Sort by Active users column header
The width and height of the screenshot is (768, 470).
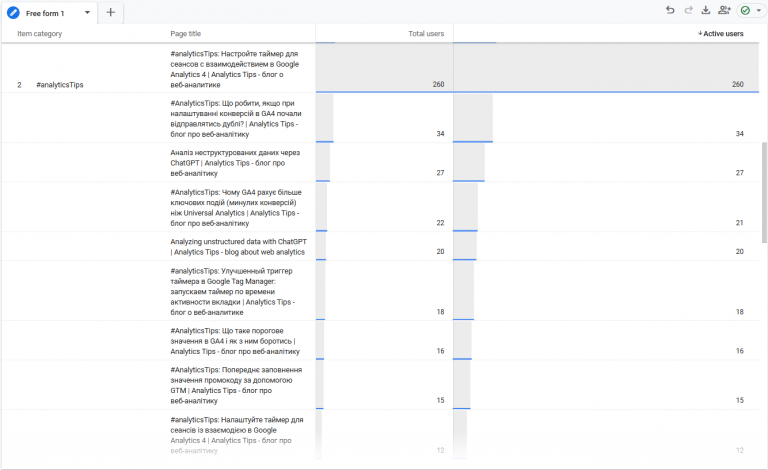pos(720,34)
